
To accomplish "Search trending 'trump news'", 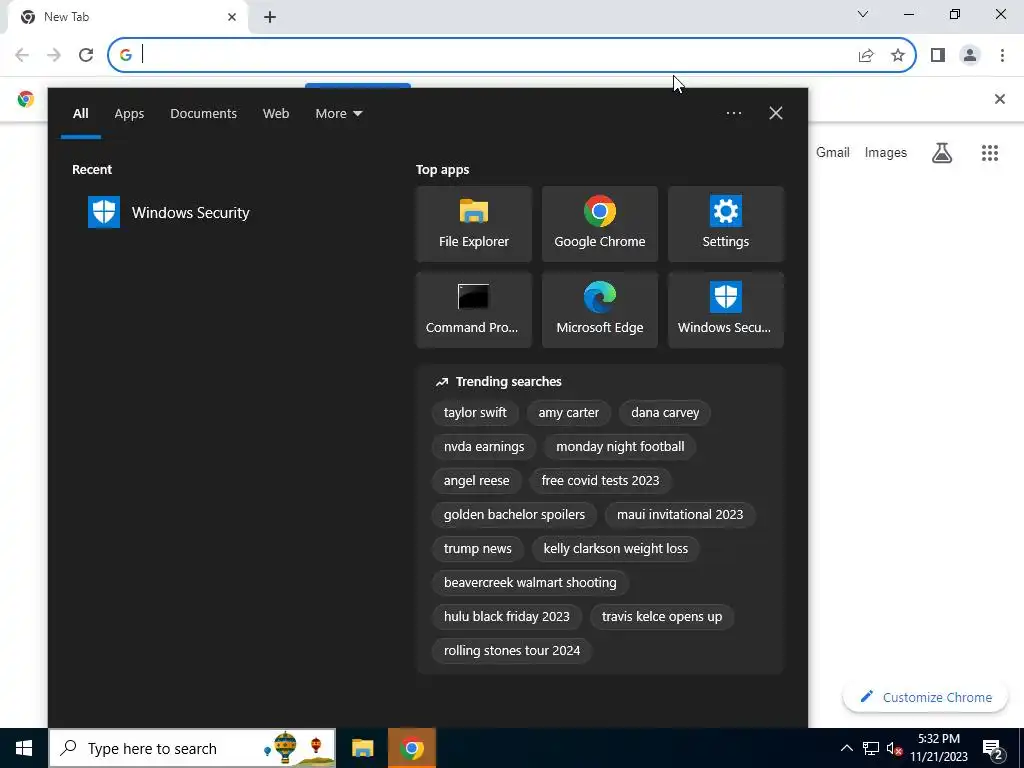I will pyautogui.click(x=477, y=549).
